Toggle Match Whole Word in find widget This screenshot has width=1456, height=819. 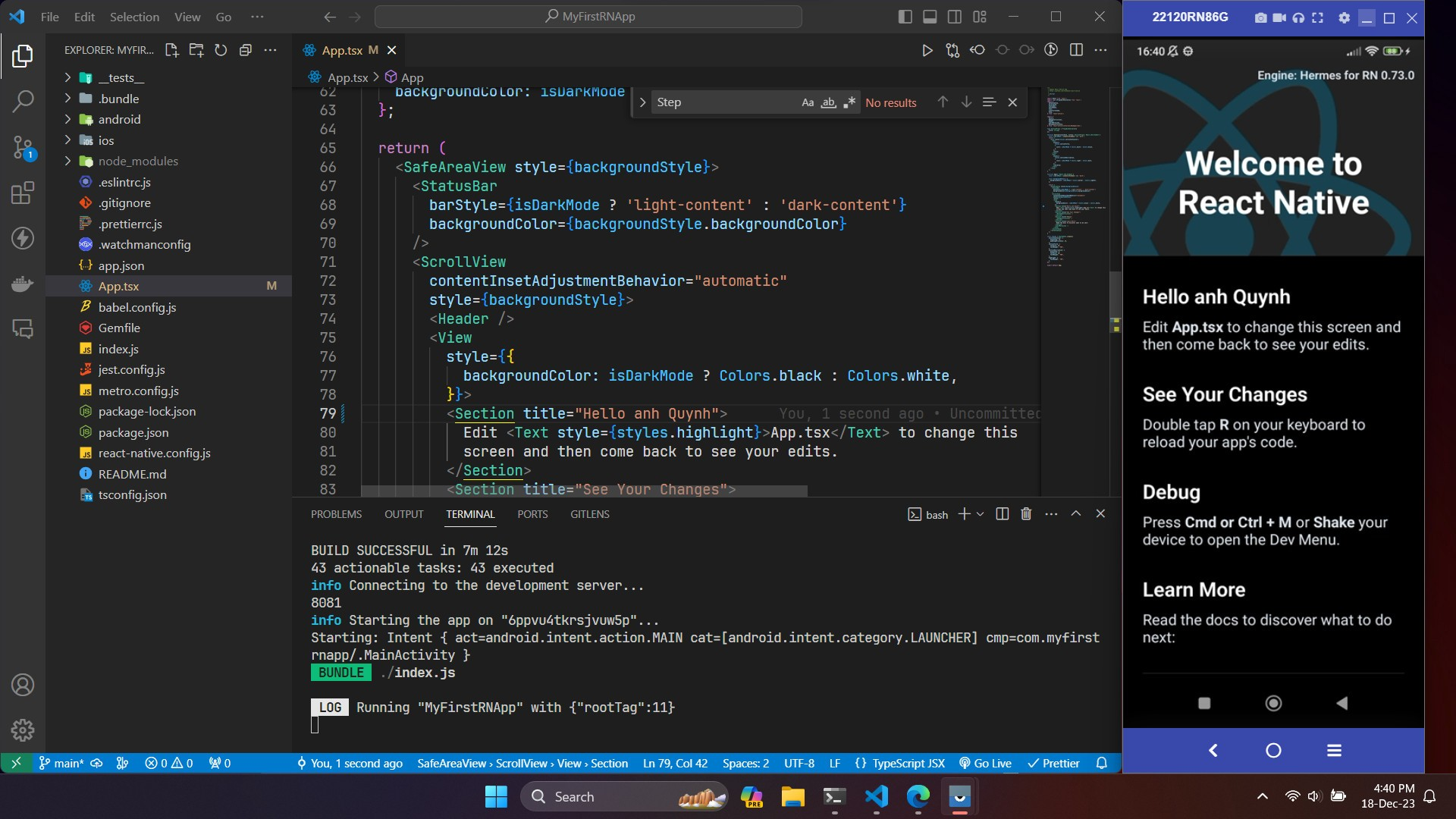[829, 102]
